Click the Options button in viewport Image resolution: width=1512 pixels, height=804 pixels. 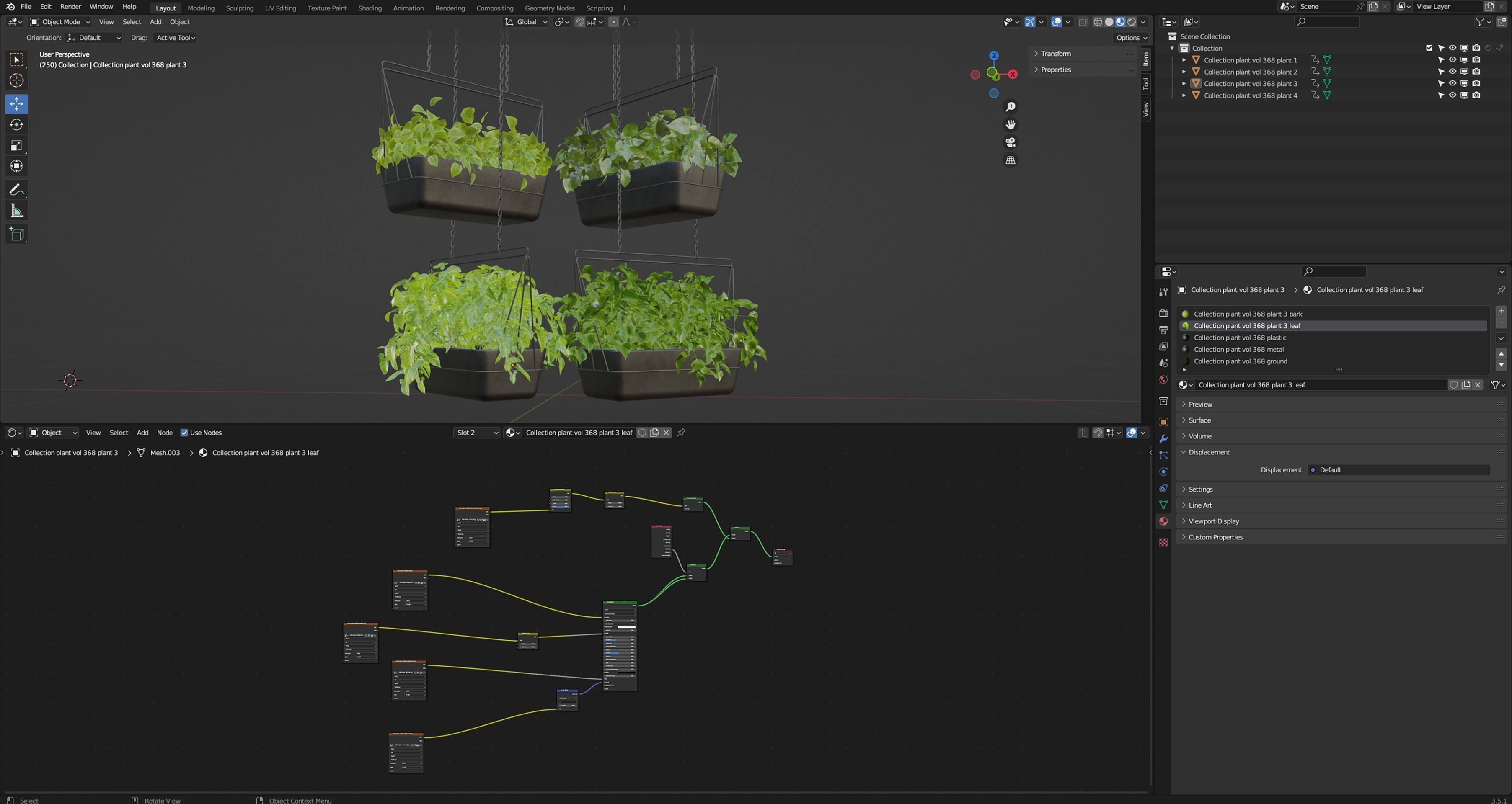pos(1132,38)
